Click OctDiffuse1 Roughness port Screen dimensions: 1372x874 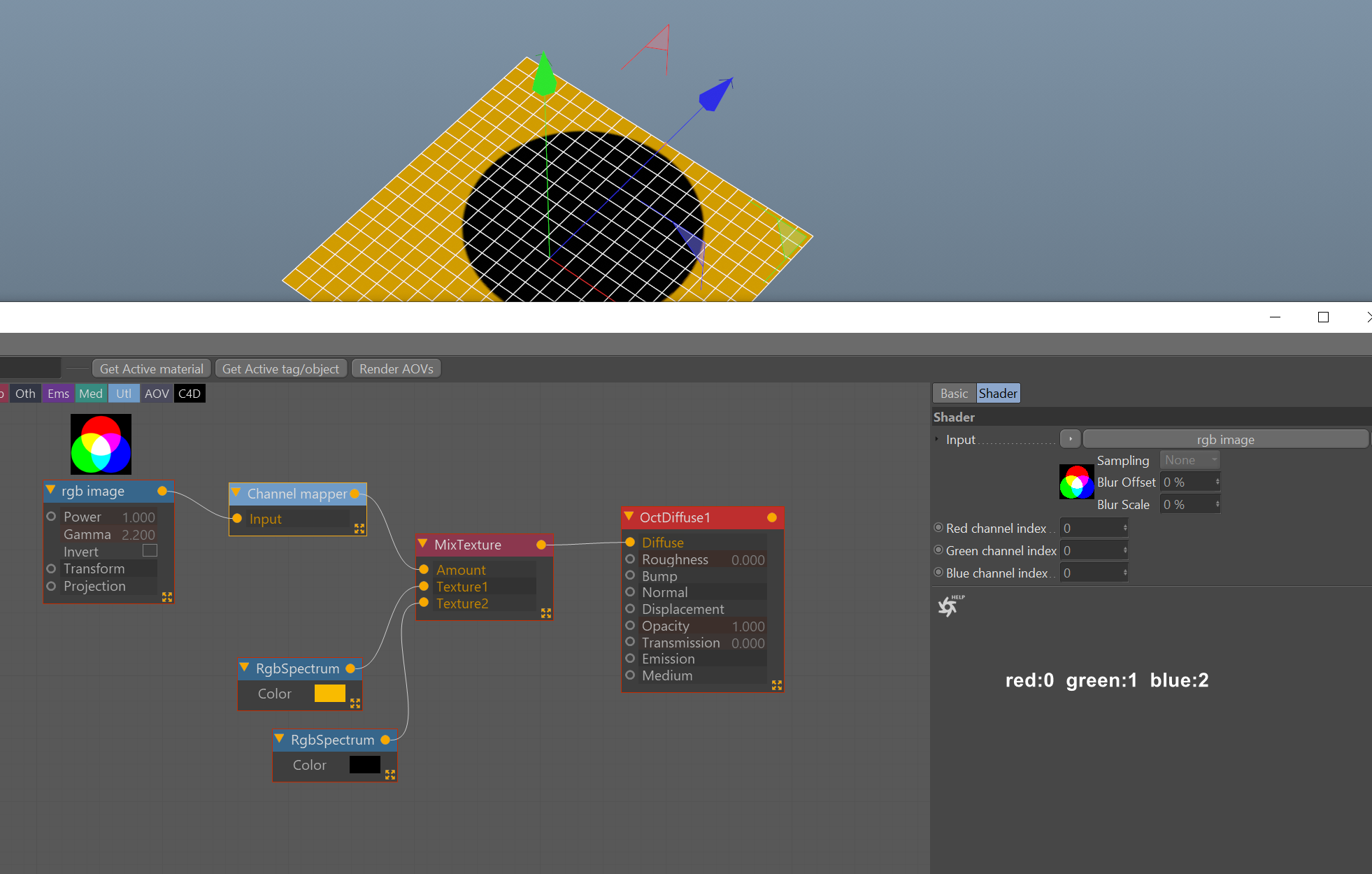click(x=630, y=559)
